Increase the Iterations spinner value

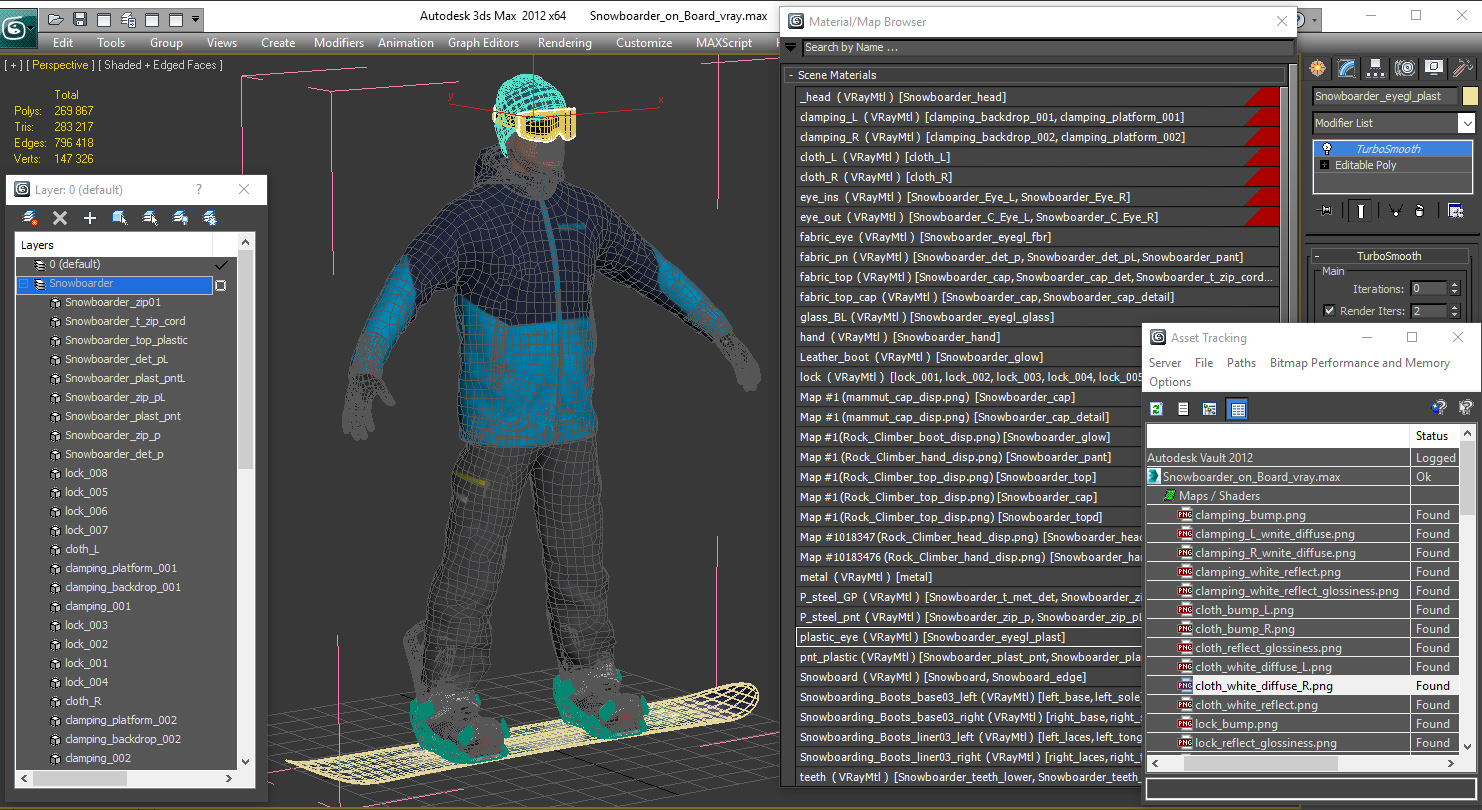(1455, 285)
